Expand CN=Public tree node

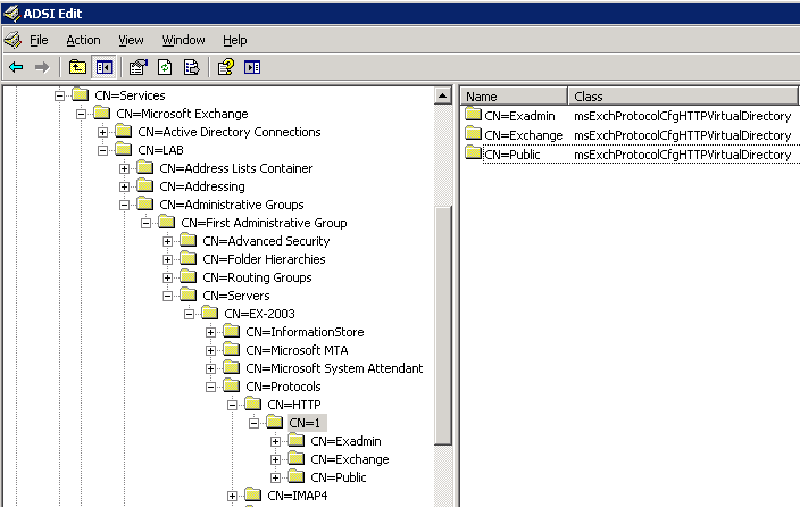click(276, 478)
